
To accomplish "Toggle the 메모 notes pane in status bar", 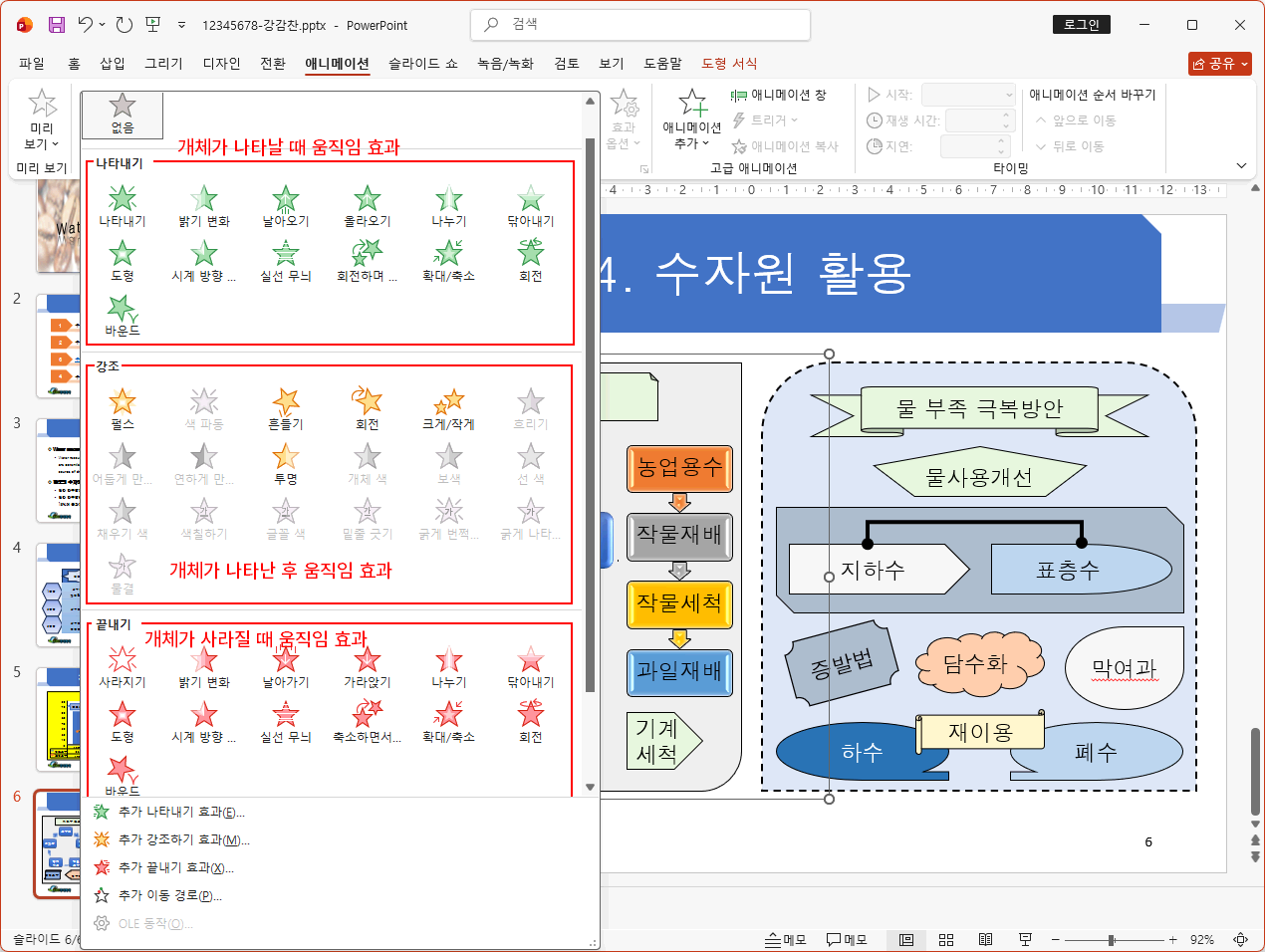I will [x=844, y=939].
